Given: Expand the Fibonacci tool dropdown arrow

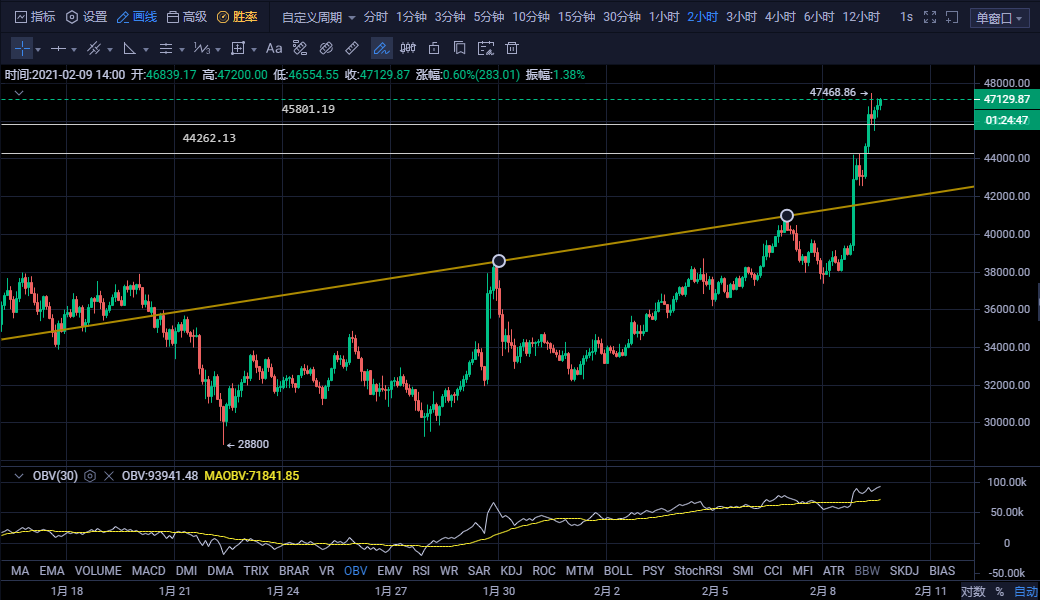Looking at the screenshot, I should click(x=182, y=50).
